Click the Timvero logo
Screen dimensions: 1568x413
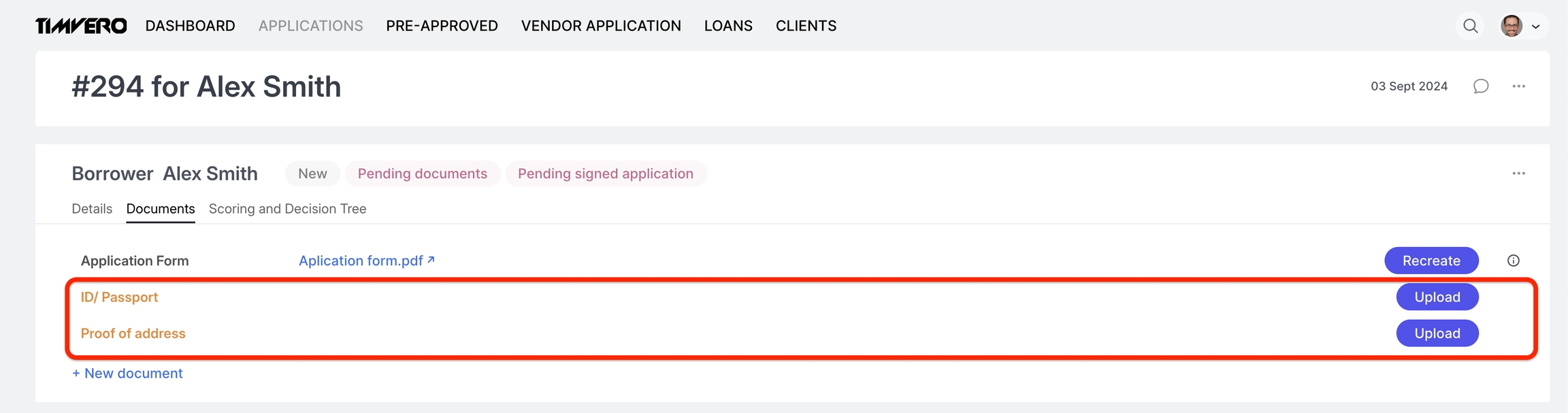click(81, 26)
